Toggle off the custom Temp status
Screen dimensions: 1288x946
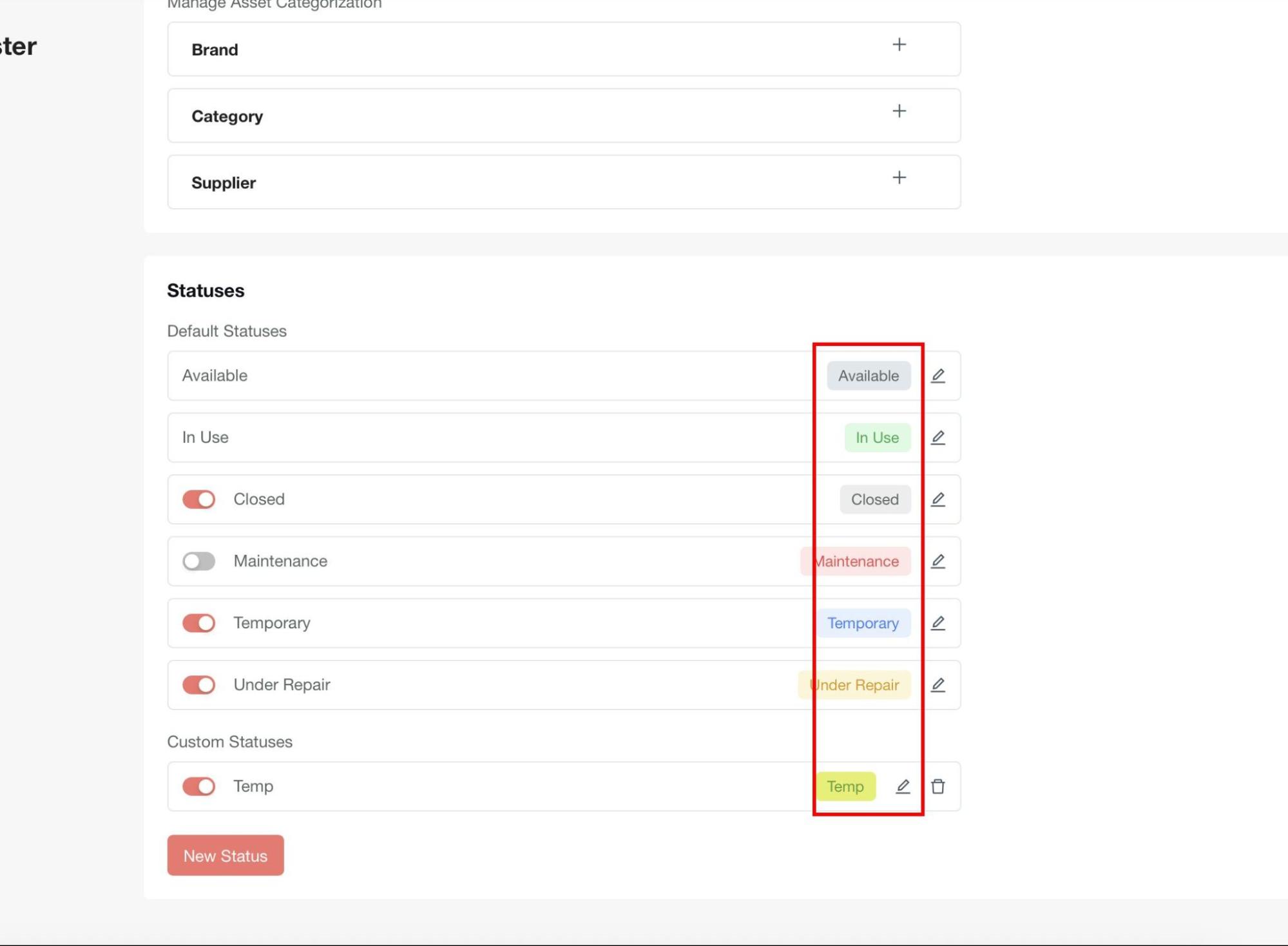click(198, 786)
